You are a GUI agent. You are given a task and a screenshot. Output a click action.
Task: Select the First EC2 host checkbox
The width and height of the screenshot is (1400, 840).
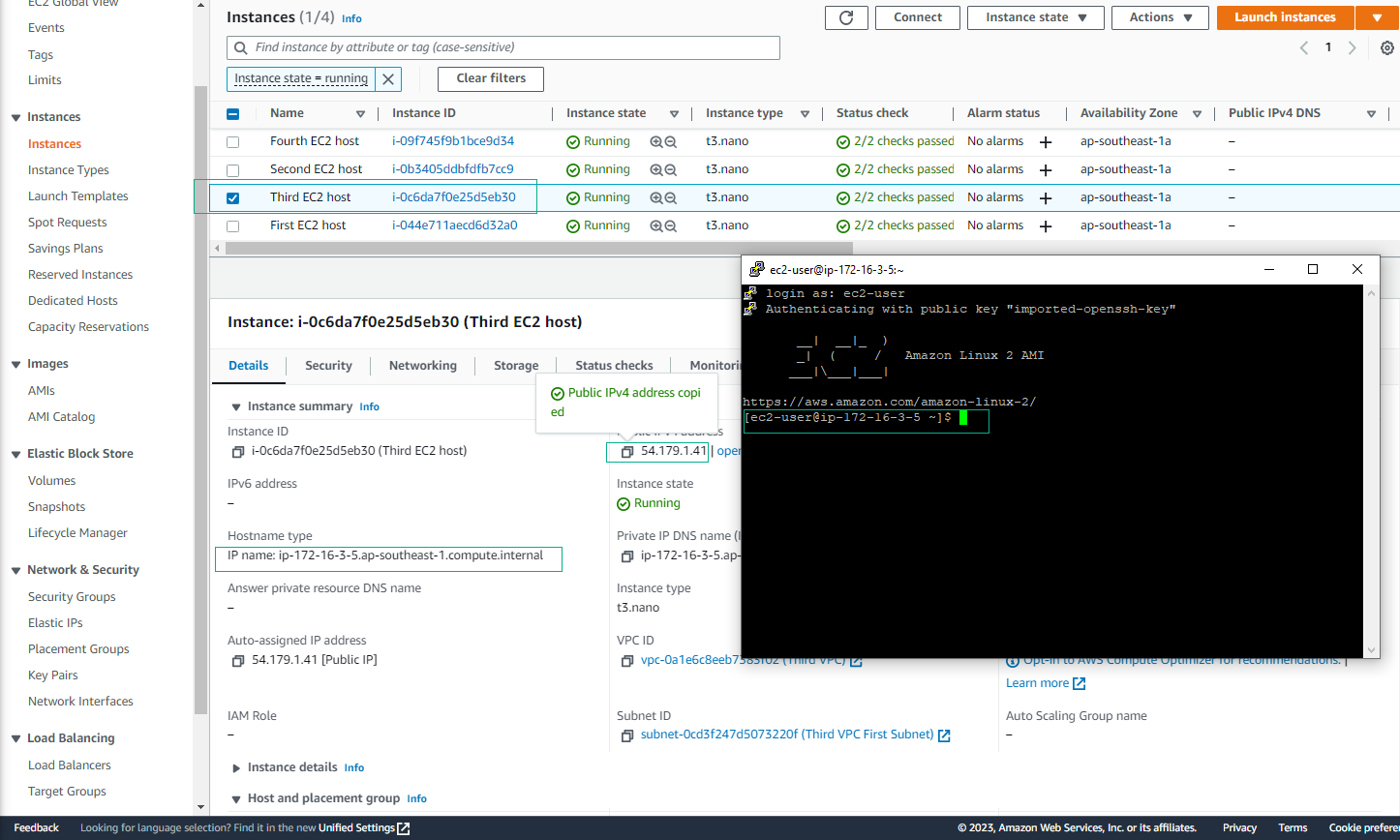232,225
